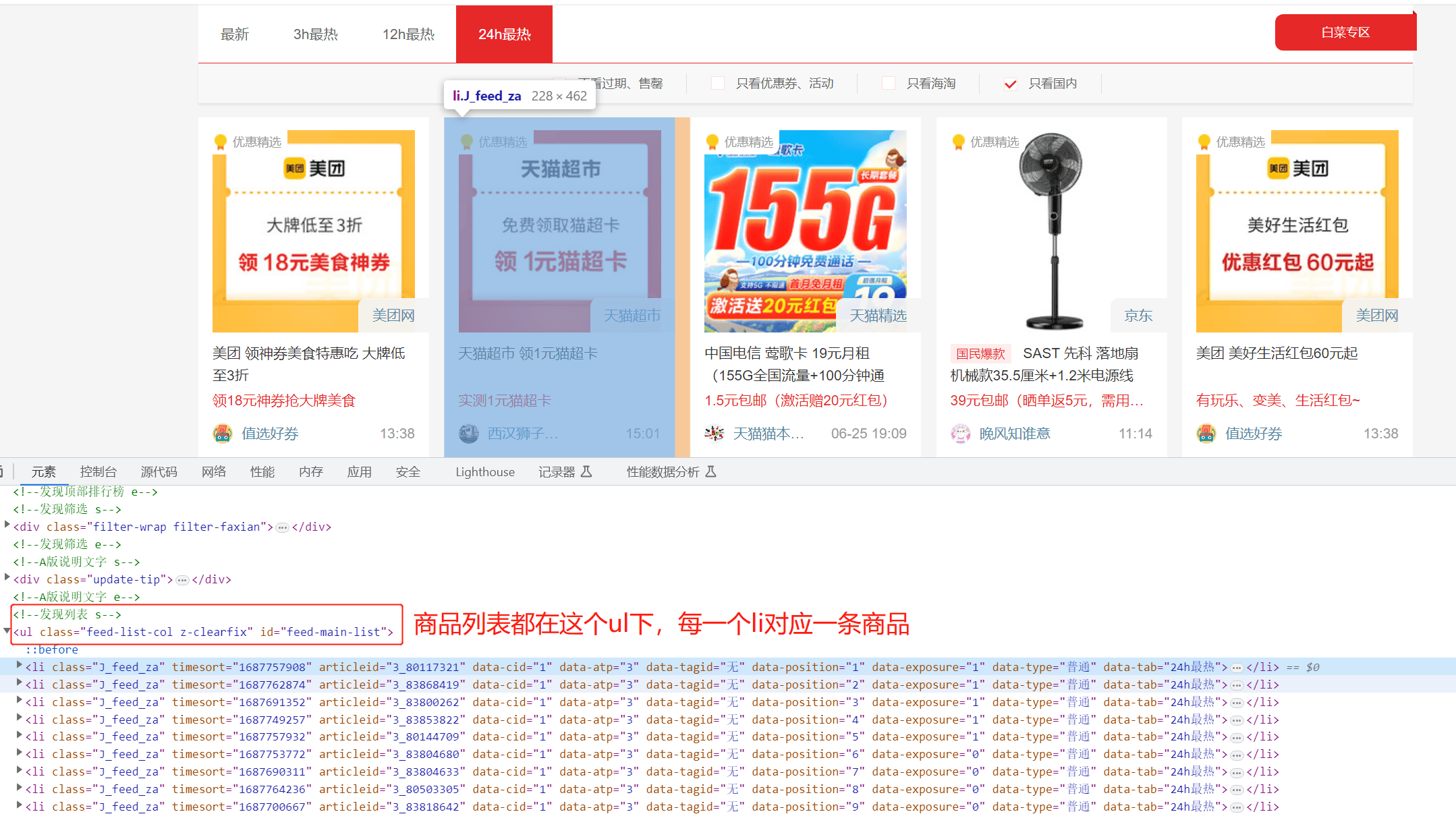The width and height of the screenshot is (1456, 814).
Task: Click the 39元包邮 price text
Action: pos(1047,401)
